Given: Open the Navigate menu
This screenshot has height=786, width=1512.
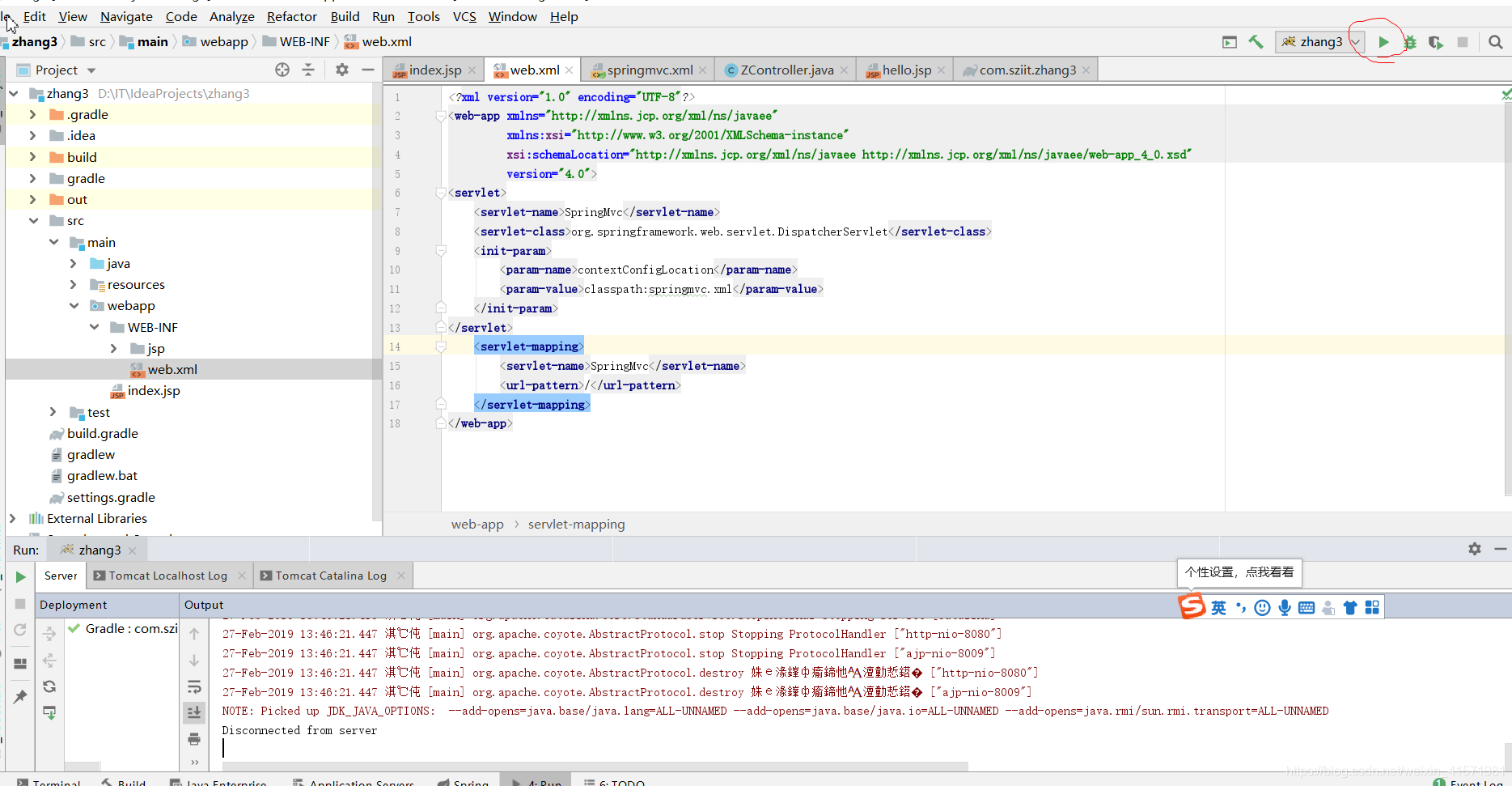Looking at the screenshot, I should 126,17.
